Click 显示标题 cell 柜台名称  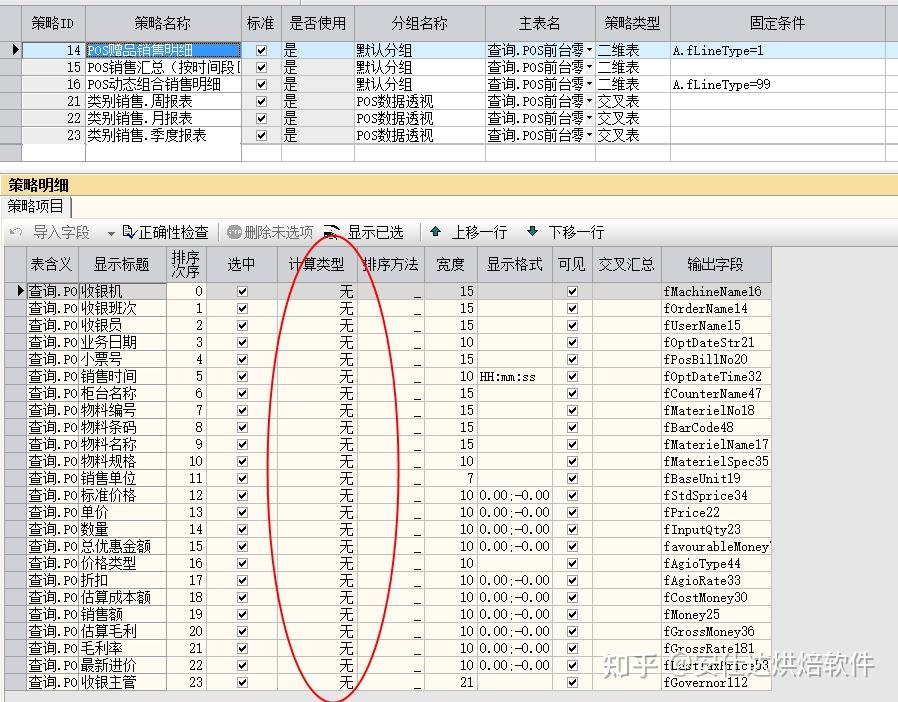[x=123, y=393]
